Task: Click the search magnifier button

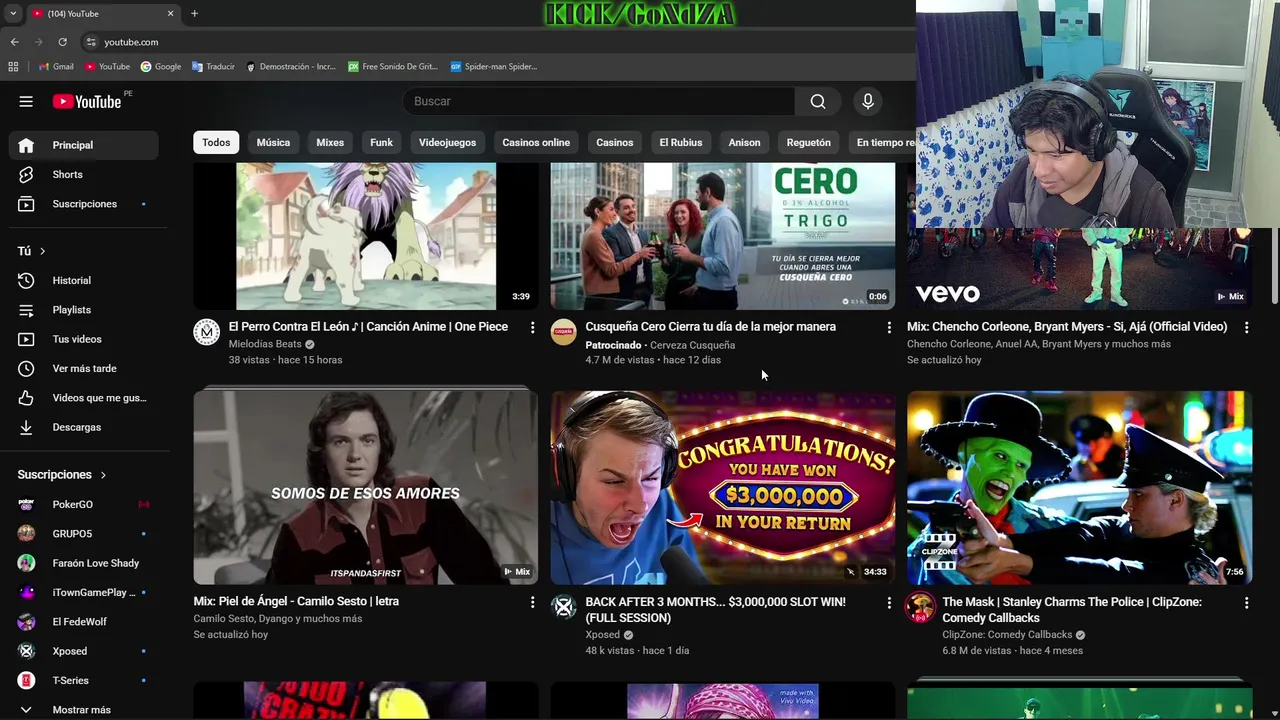Action: pos(818,101)
